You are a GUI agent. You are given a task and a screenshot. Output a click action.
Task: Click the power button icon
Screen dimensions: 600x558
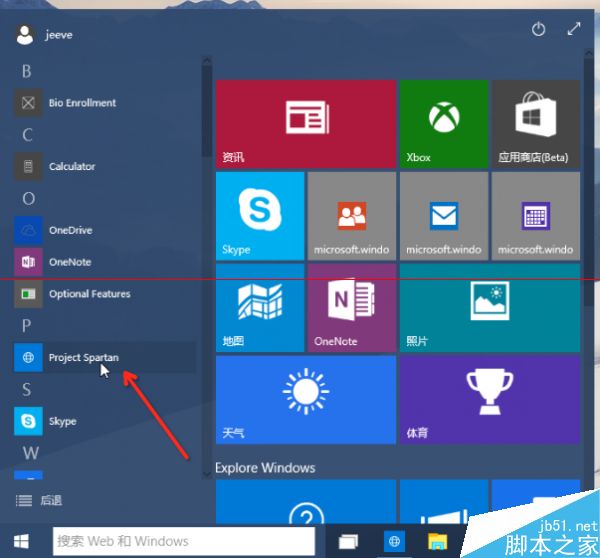[538, 29]
